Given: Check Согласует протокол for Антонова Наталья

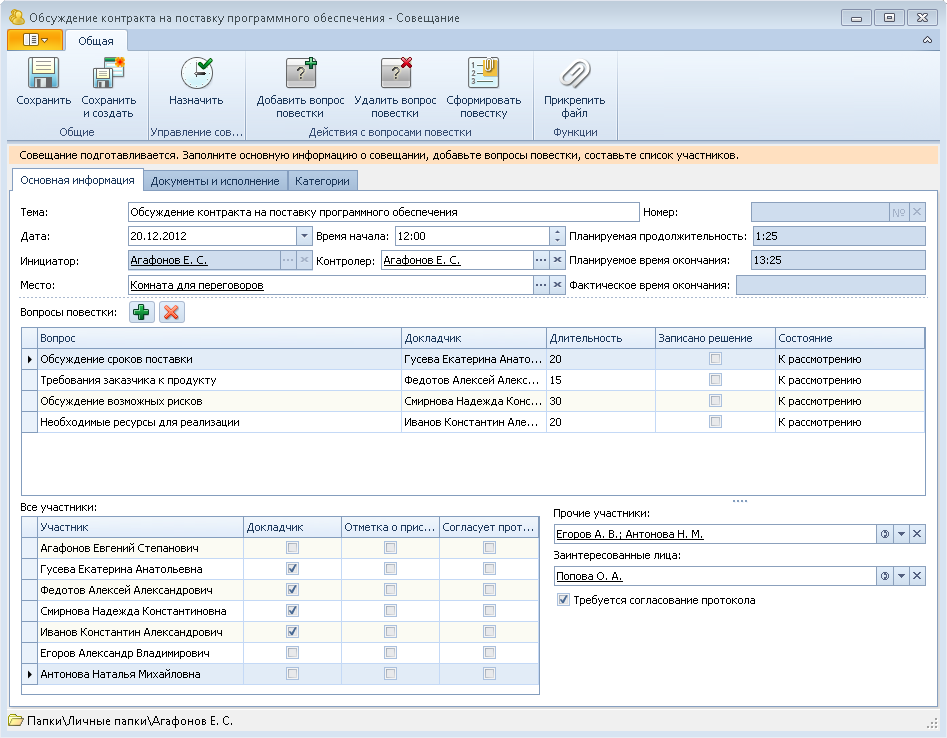Looking at the screenshot, I should (489, 674).
